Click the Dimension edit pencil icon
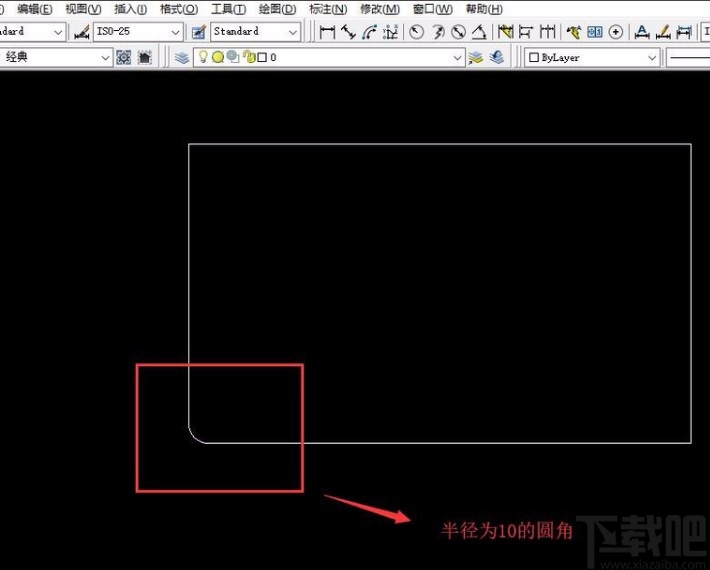Viewport: 710px width, 570px height. [x=663, y=32]
